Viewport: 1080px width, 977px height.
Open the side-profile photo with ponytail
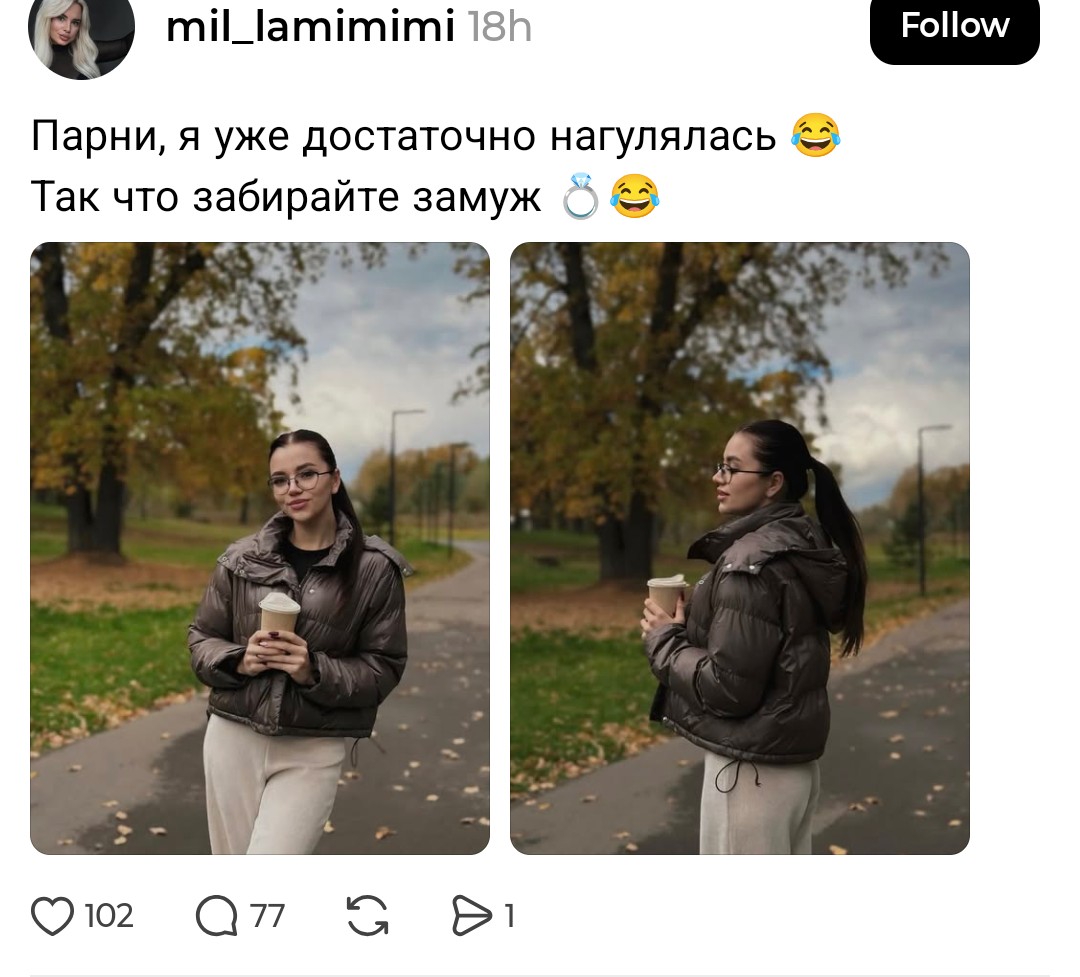pos(740,548)
